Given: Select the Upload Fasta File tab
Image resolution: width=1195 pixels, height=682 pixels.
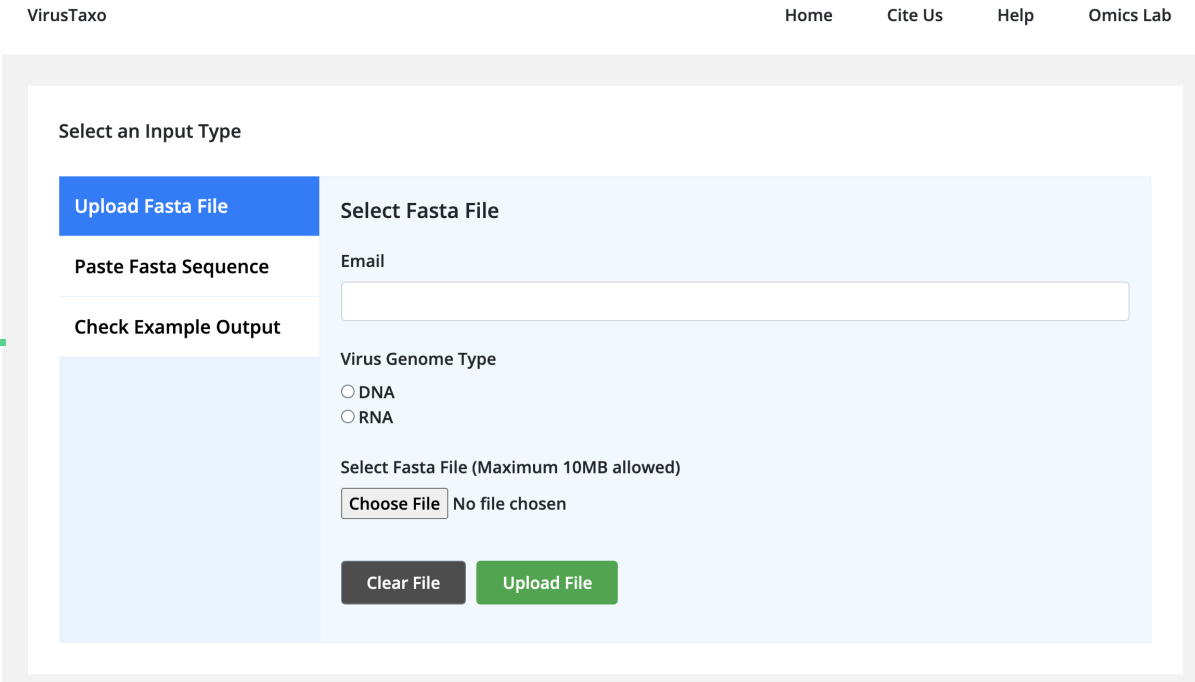Looking at the screenshot, I should click(x=189, y=207).
